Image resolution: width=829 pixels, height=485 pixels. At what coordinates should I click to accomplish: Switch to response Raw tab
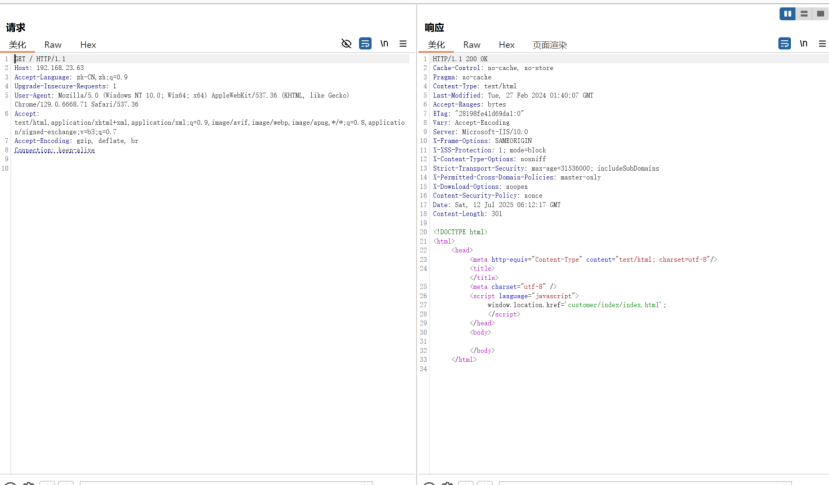[x=472, y=44]
